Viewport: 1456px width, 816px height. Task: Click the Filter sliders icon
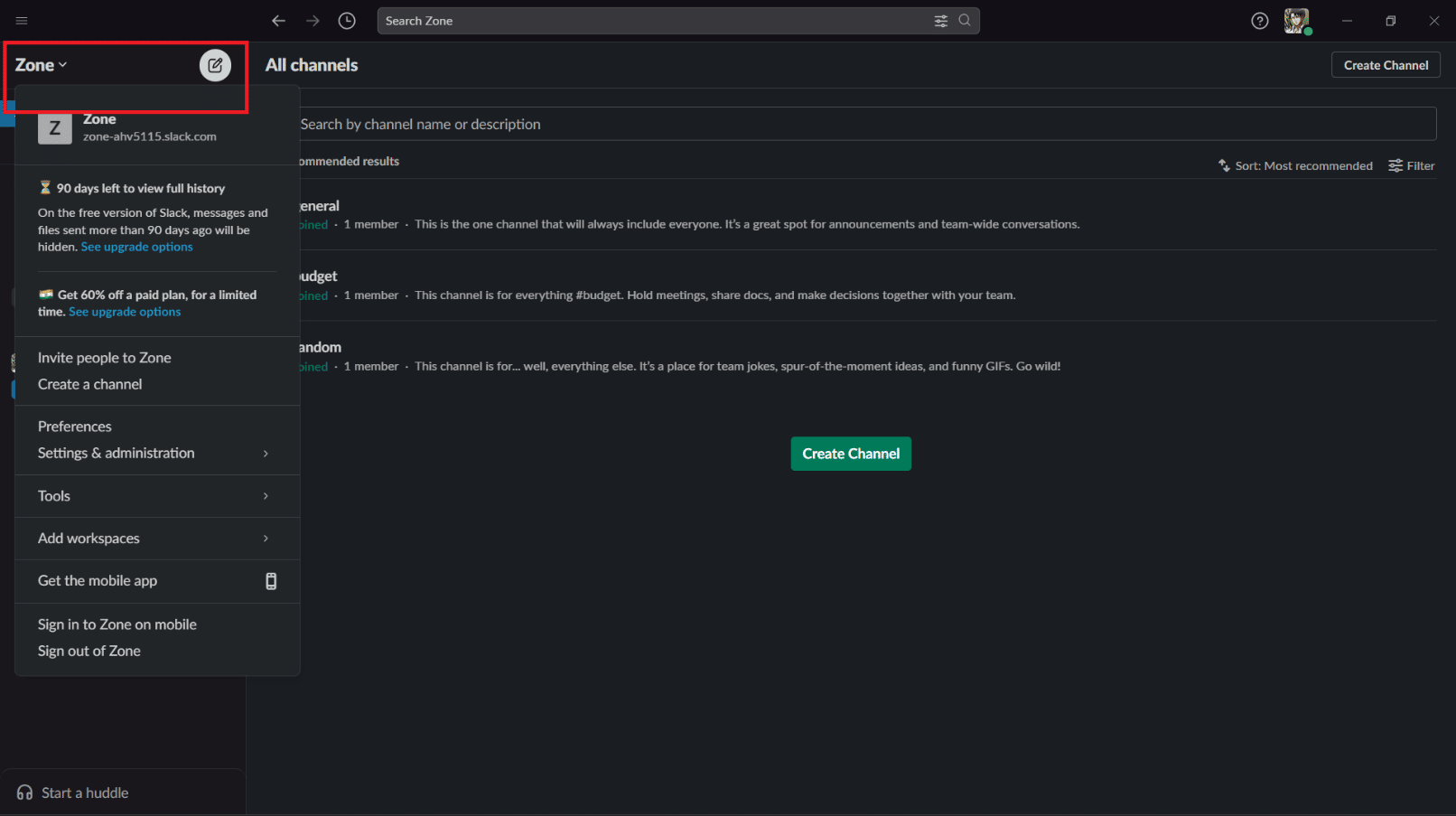click(1395, 165)
